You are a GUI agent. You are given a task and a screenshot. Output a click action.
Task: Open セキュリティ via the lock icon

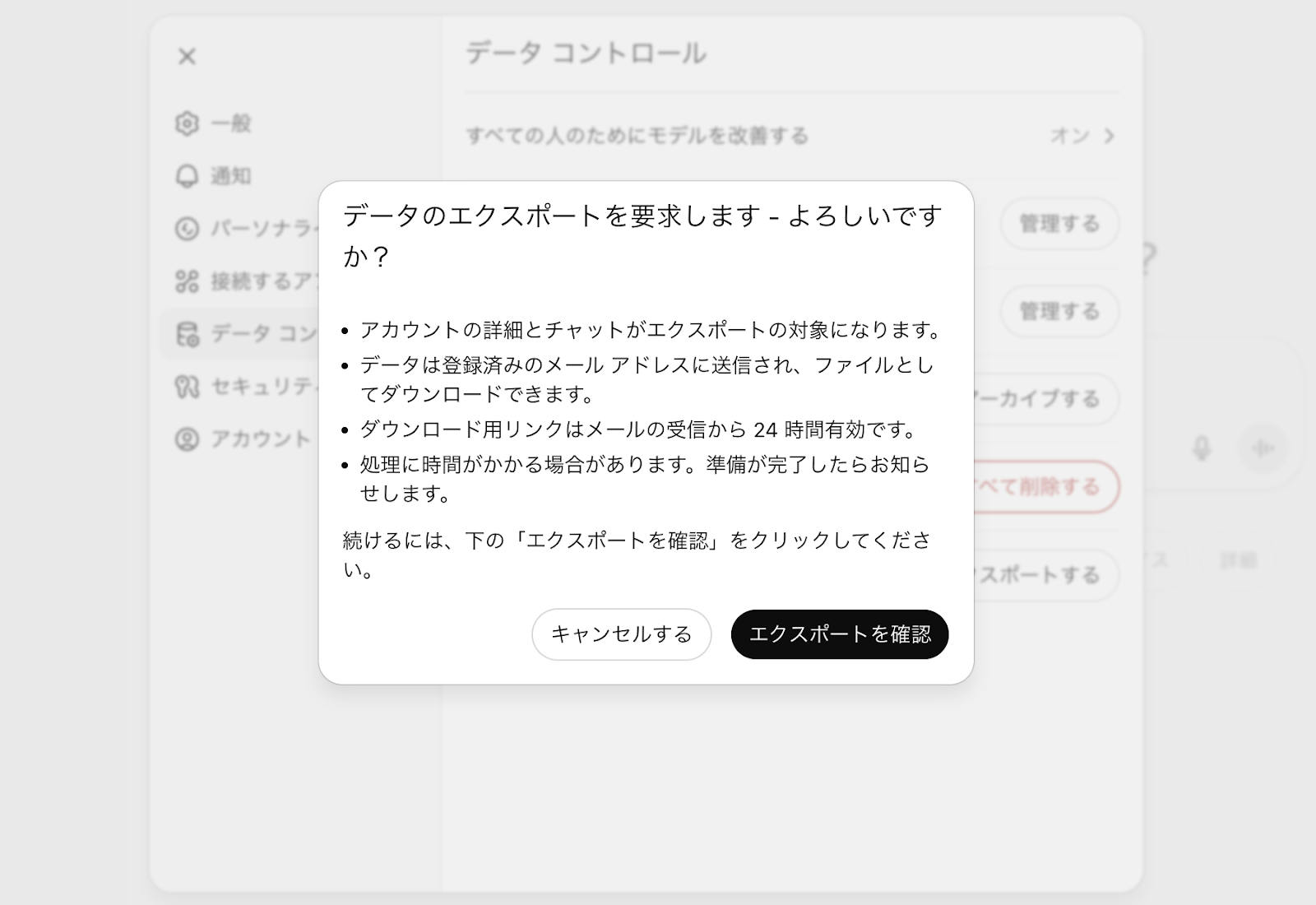pyautogui.click(x=188, y=387)
